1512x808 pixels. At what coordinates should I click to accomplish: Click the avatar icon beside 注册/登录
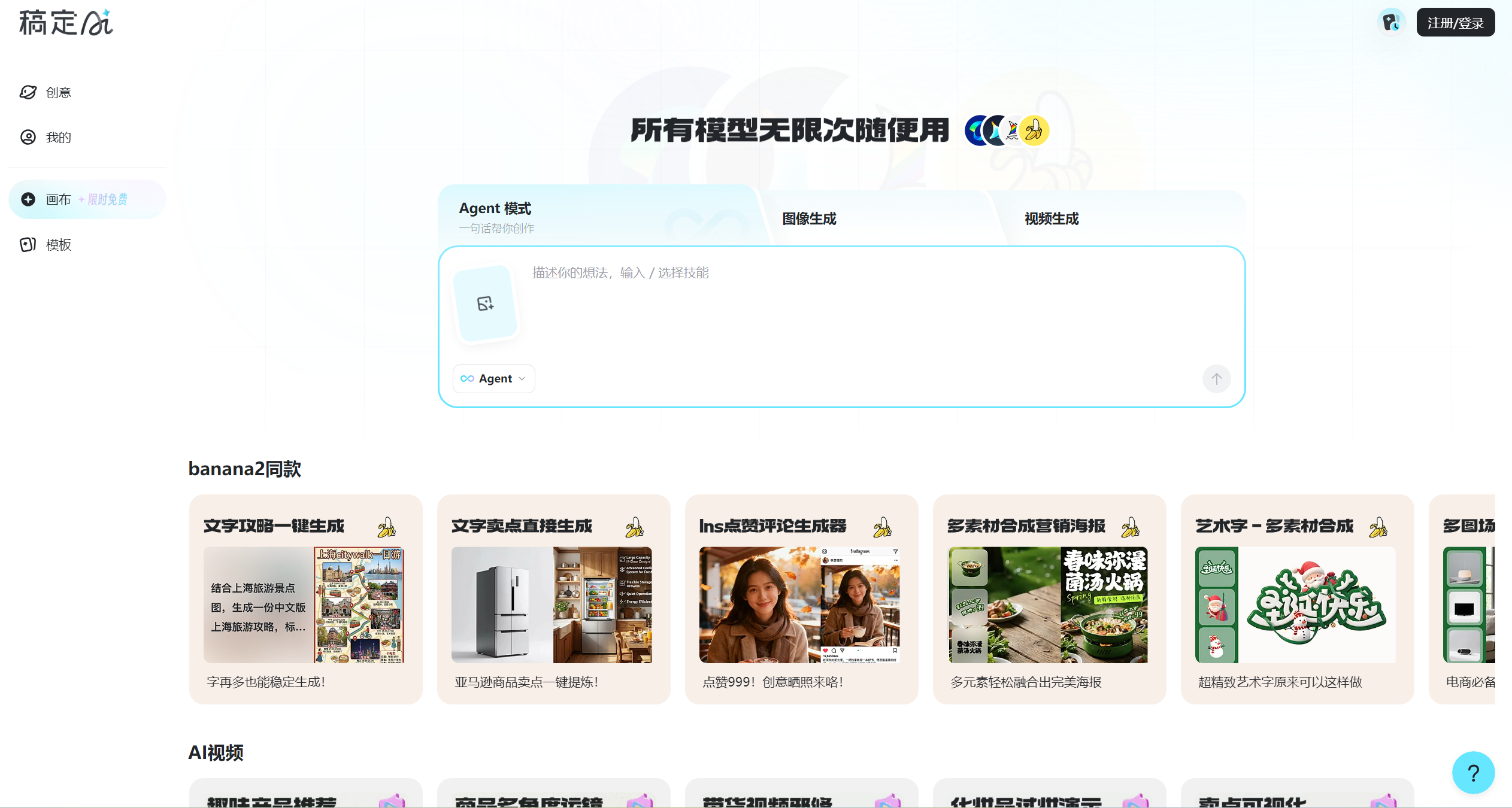1390,23
